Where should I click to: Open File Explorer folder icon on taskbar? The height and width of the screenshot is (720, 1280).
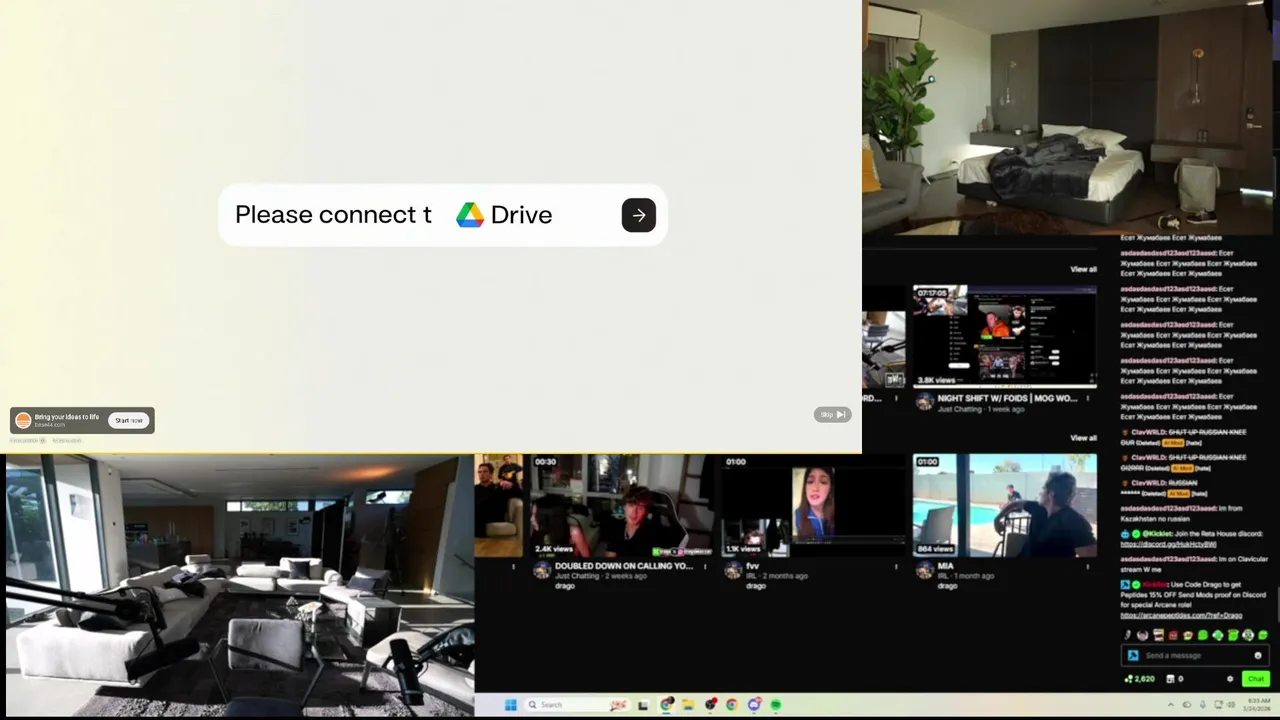point(688,705)
